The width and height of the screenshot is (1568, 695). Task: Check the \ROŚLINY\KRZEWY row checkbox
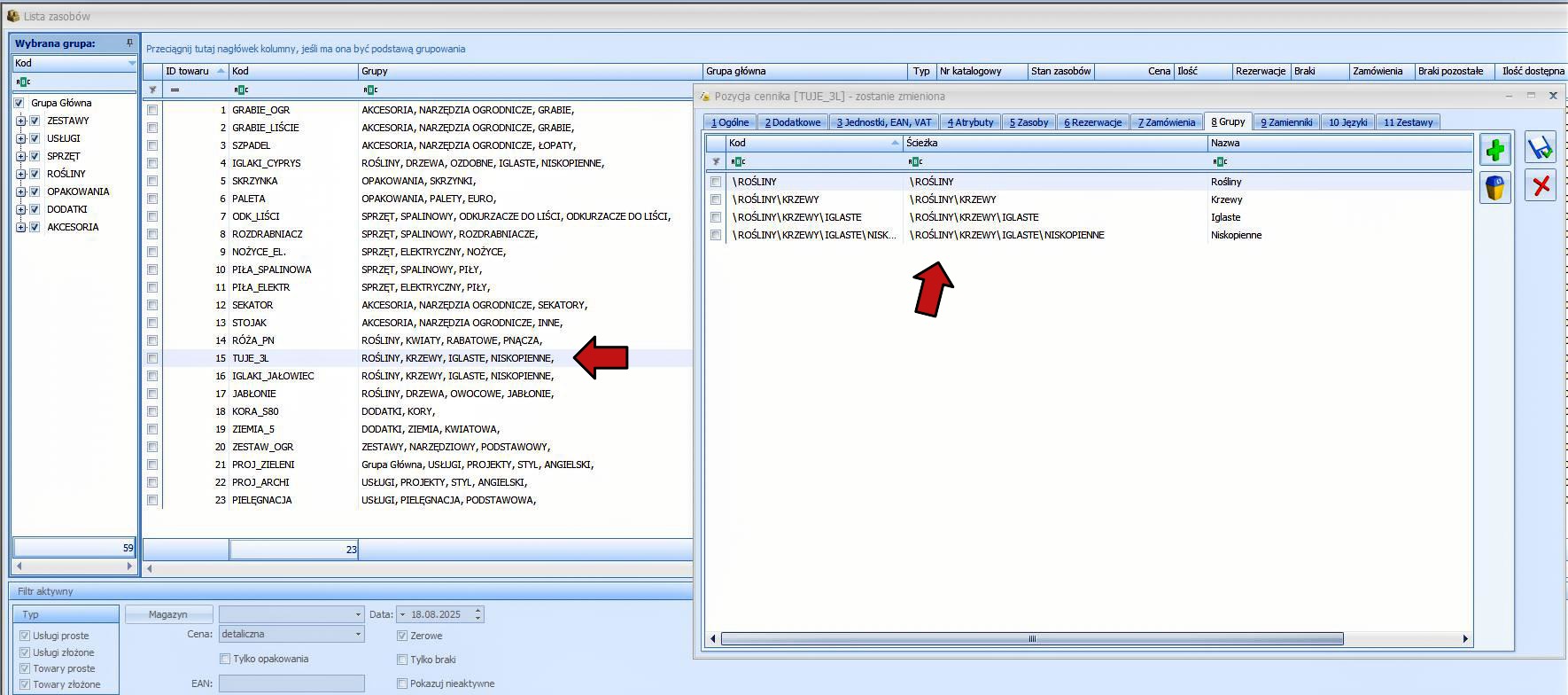tap(716, 199)
